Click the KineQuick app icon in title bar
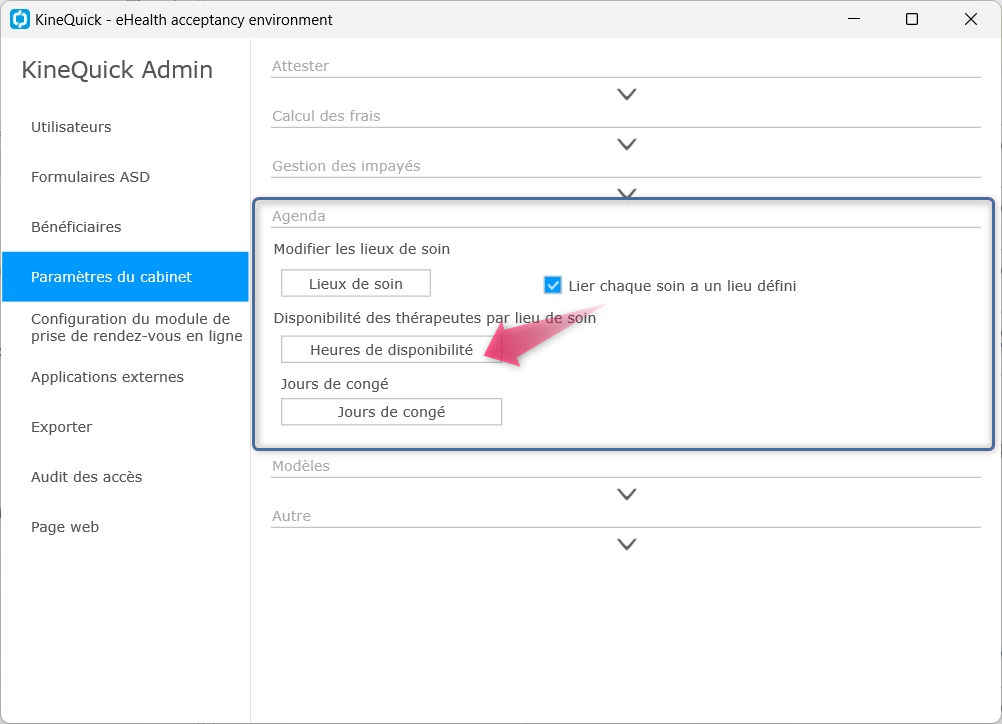The width and height of the screenshot is (1002, 724). pyautogui.click(x=20, y=19)
